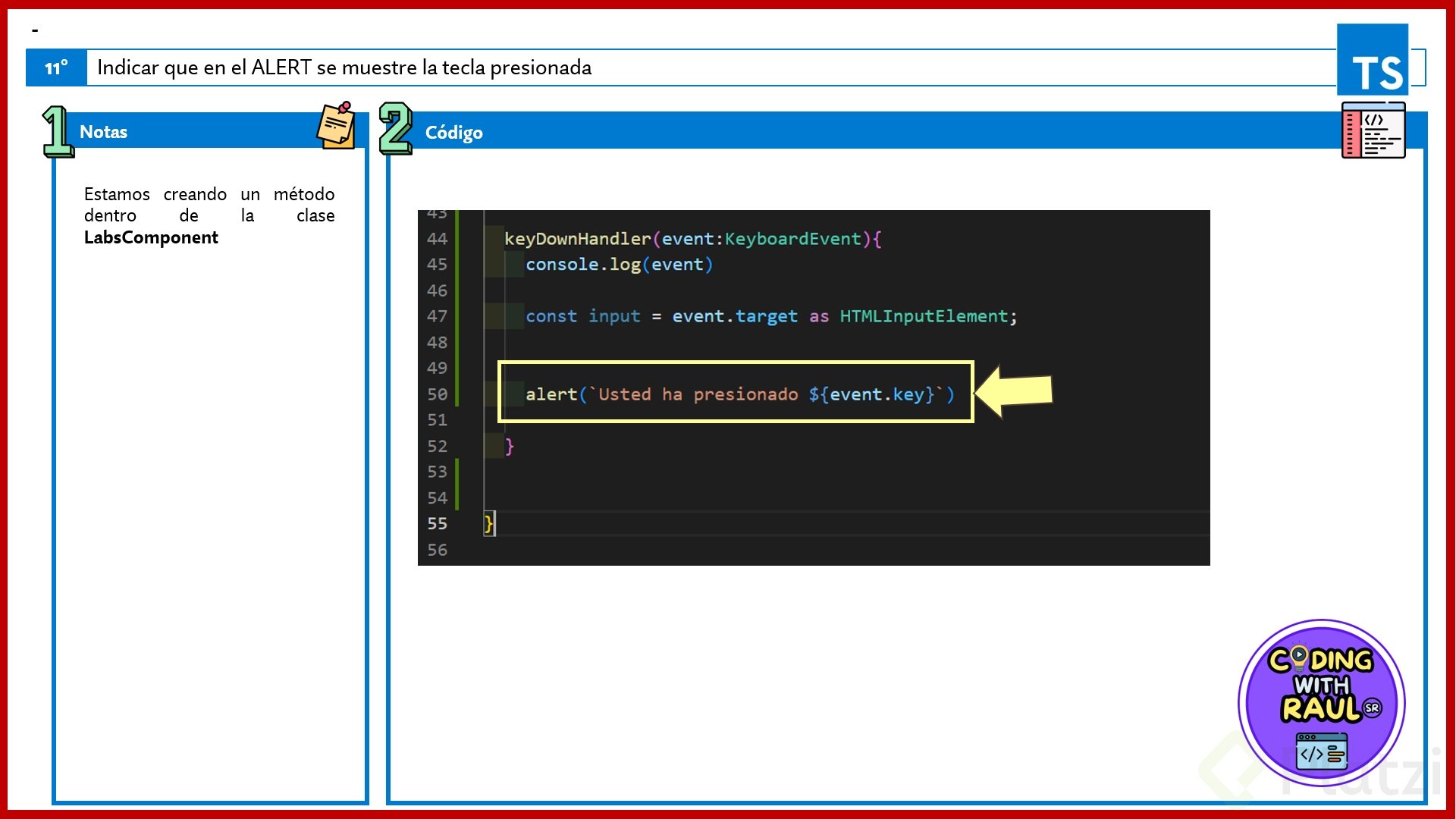Click the bold LabsComponent text in notes
Screen dimensions: 1456x819
pos(151,237)
